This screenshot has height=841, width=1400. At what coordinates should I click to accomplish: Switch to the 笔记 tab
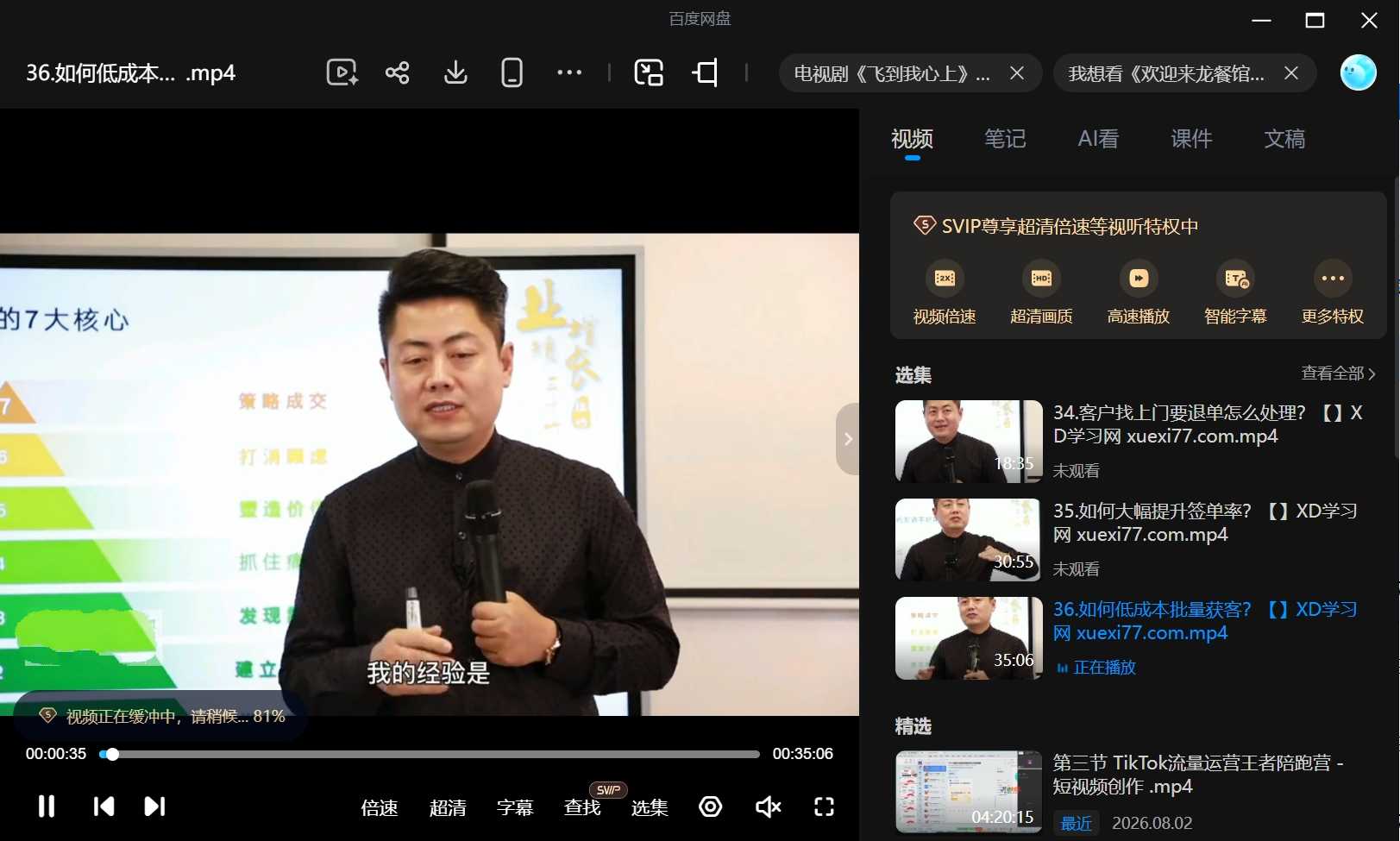click(1005, 139)
